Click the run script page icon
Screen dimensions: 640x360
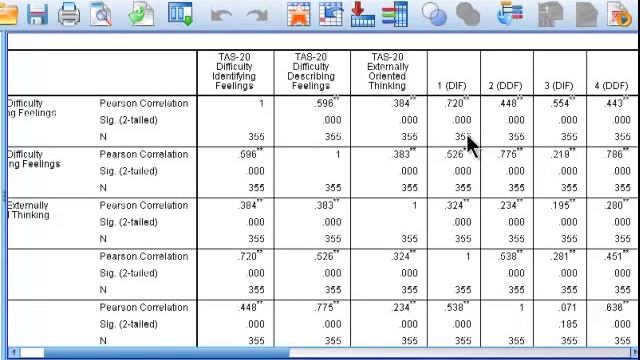[619, 14]
